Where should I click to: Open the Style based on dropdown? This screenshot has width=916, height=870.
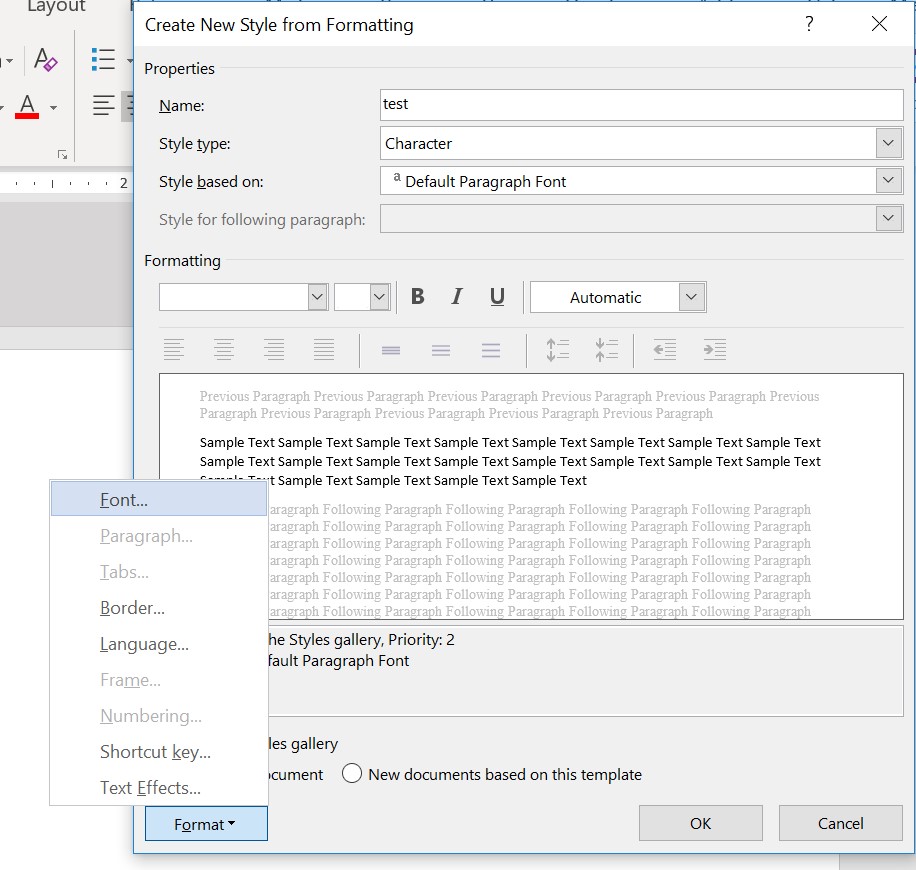(x=889, y=181)
